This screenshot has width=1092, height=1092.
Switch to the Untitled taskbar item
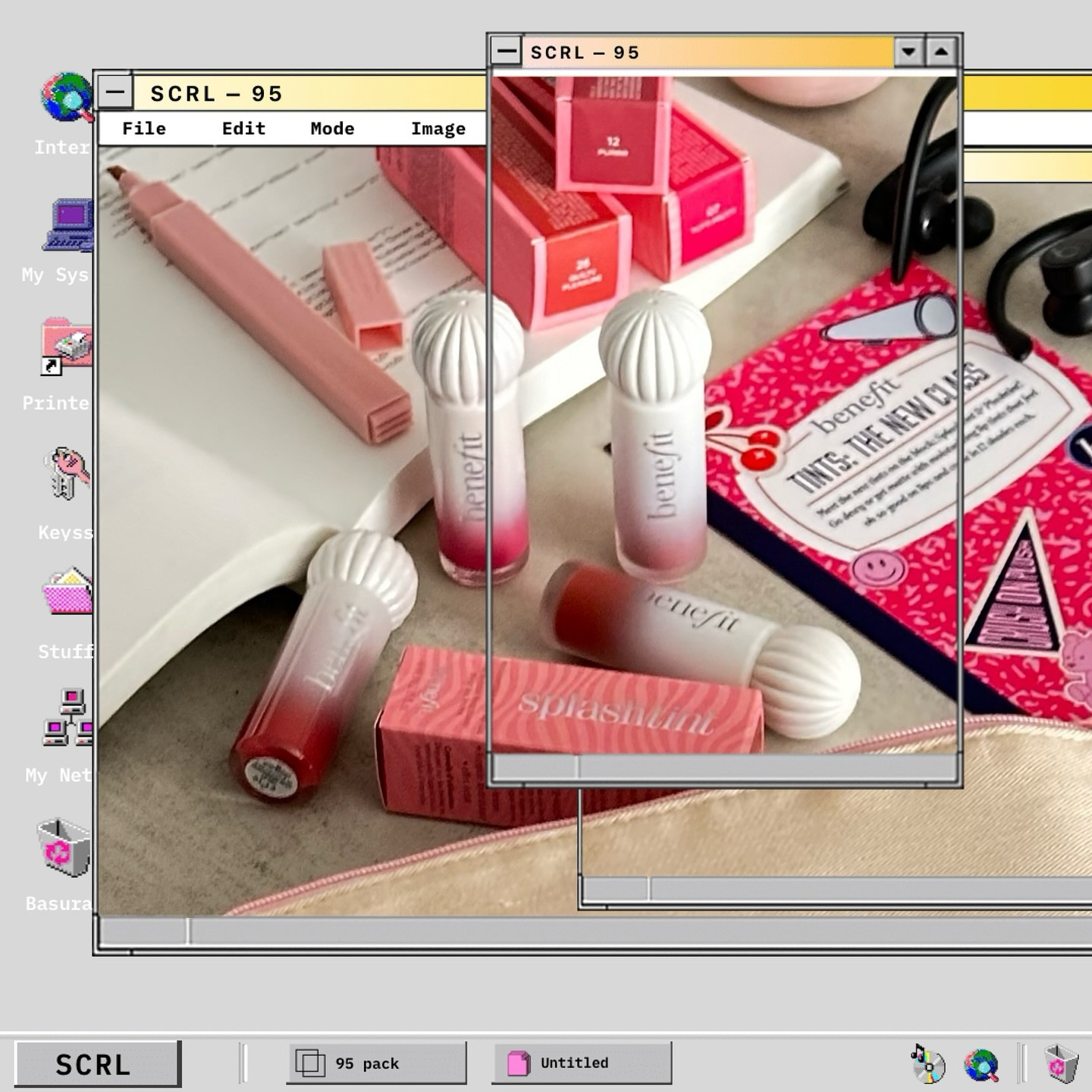(x=581, y=1063)
